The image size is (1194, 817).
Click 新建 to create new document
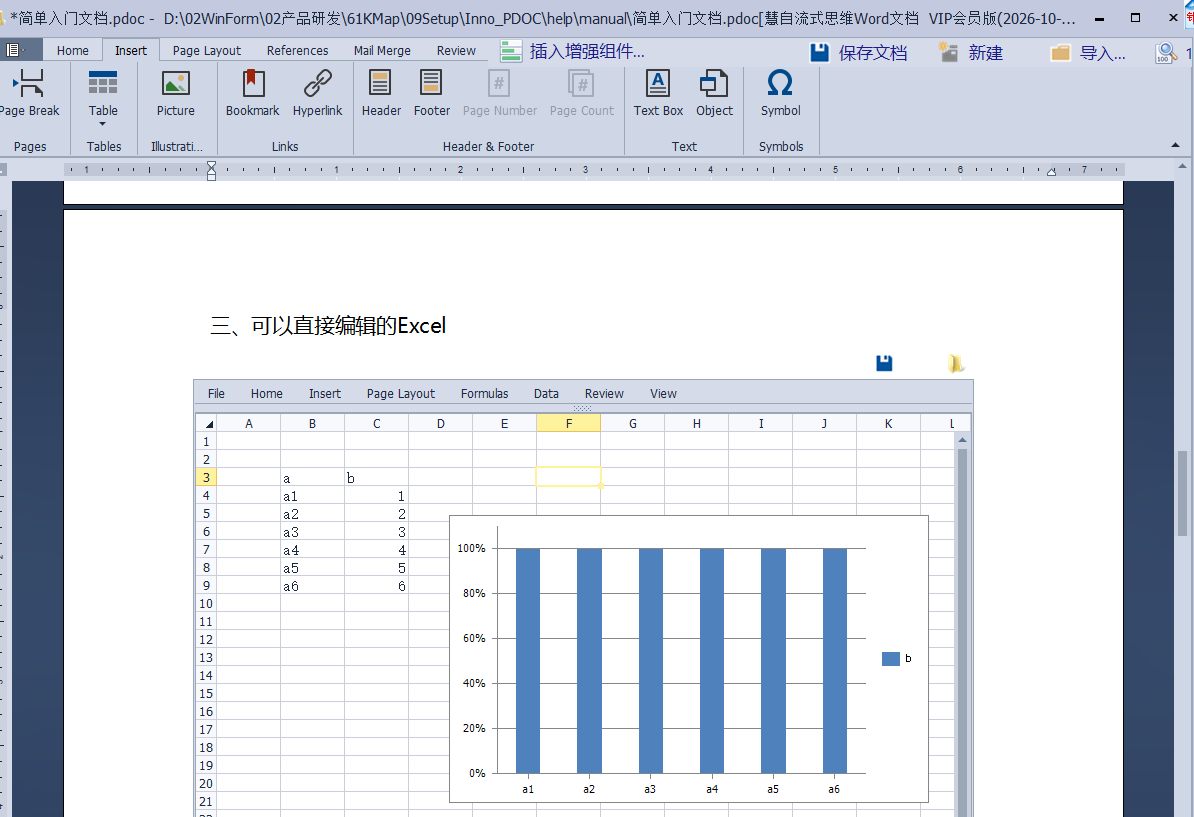[x=970, y=53]
